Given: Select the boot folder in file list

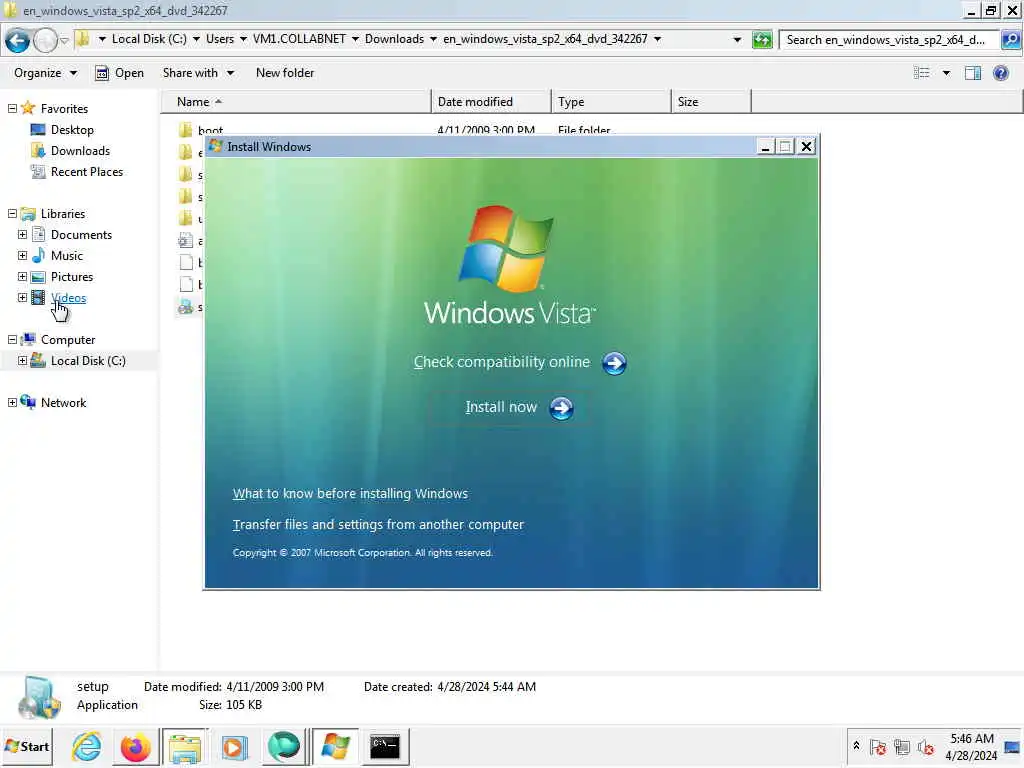Looking at the screenshot, I should tap(210, 130).
